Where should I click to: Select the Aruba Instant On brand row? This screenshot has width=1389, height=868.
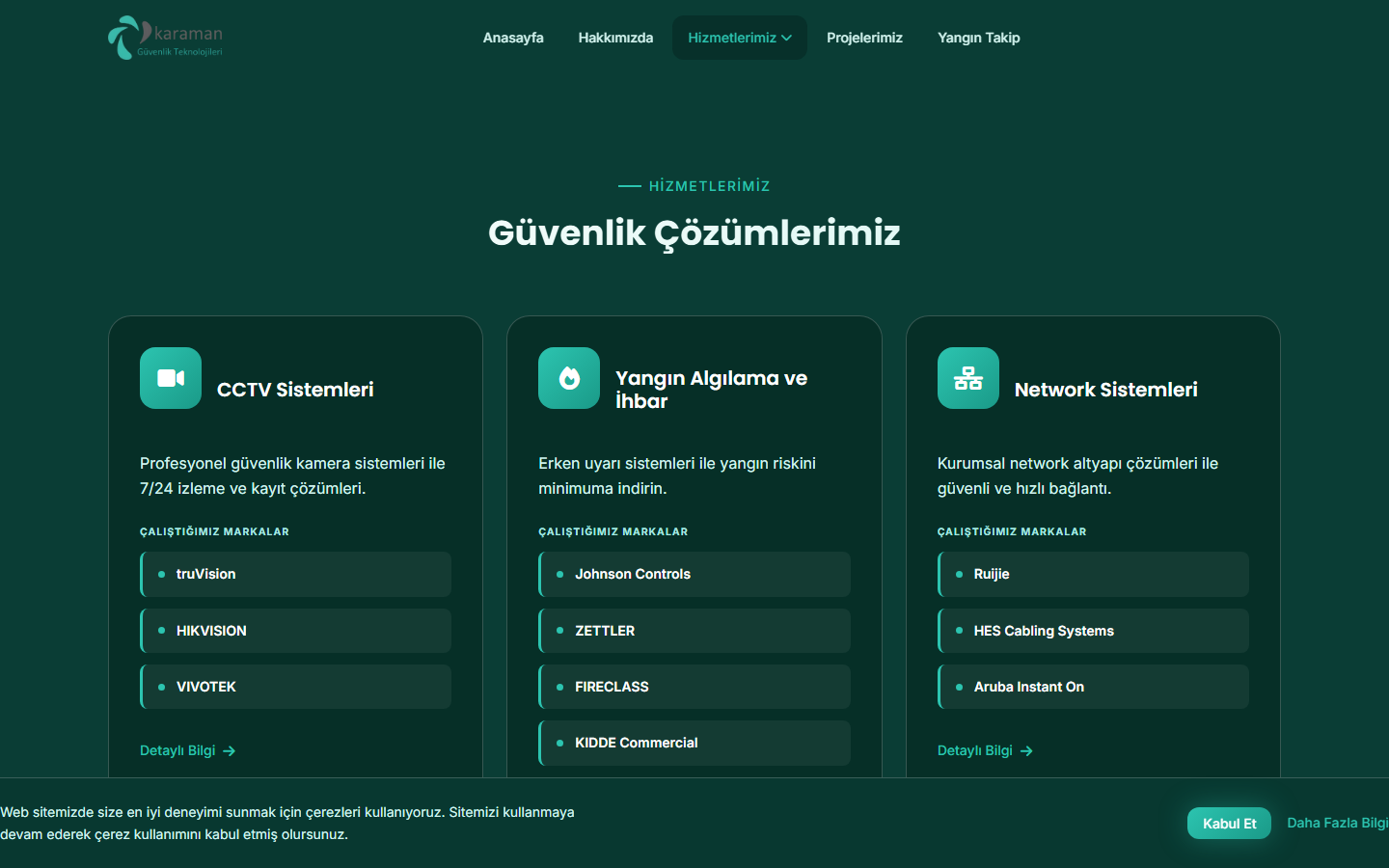(1093, 687)
